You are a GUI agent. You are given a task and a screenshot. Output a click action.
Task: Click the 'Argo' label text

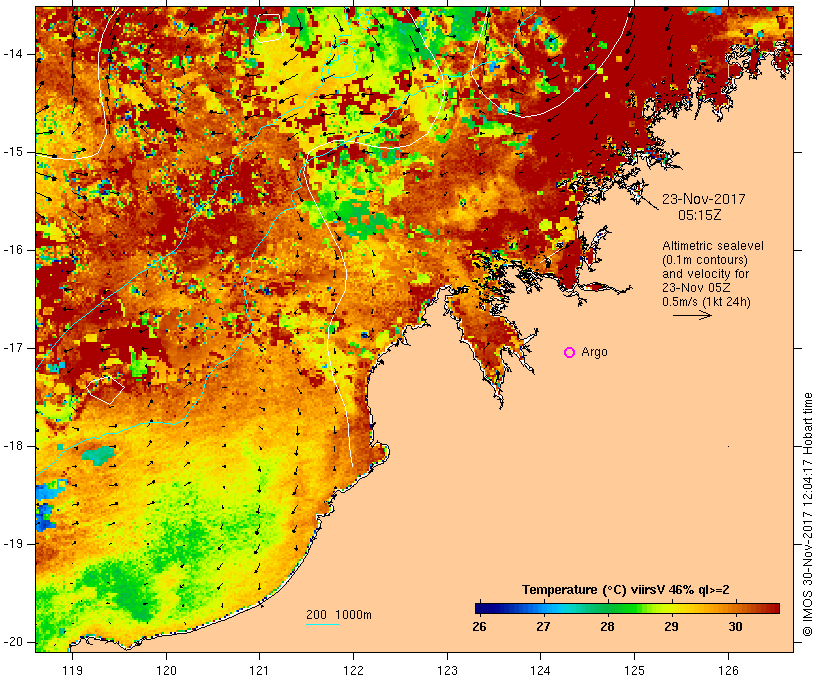coord(595,352)
